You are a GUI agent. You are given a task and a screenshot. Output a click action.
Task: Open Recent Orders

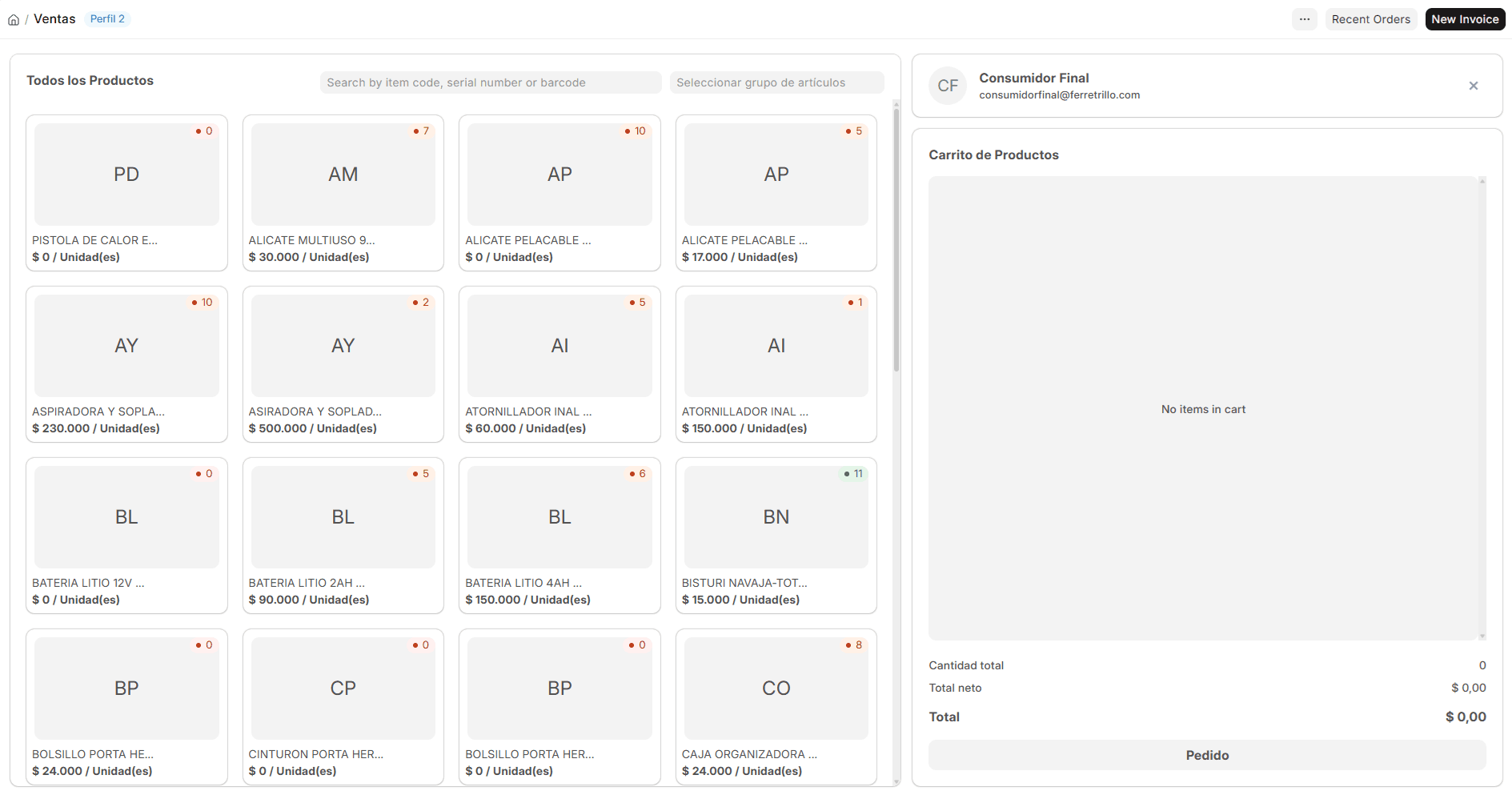click(1370, 19)
